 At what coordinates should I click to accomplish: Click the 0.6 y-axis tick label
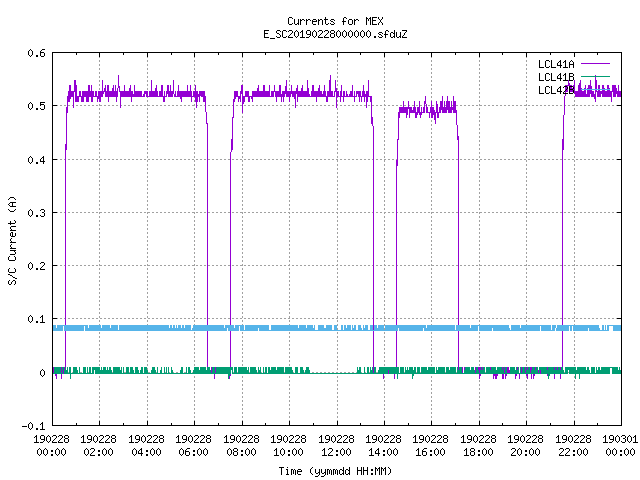pyautogui.click(x=36, y=53)
